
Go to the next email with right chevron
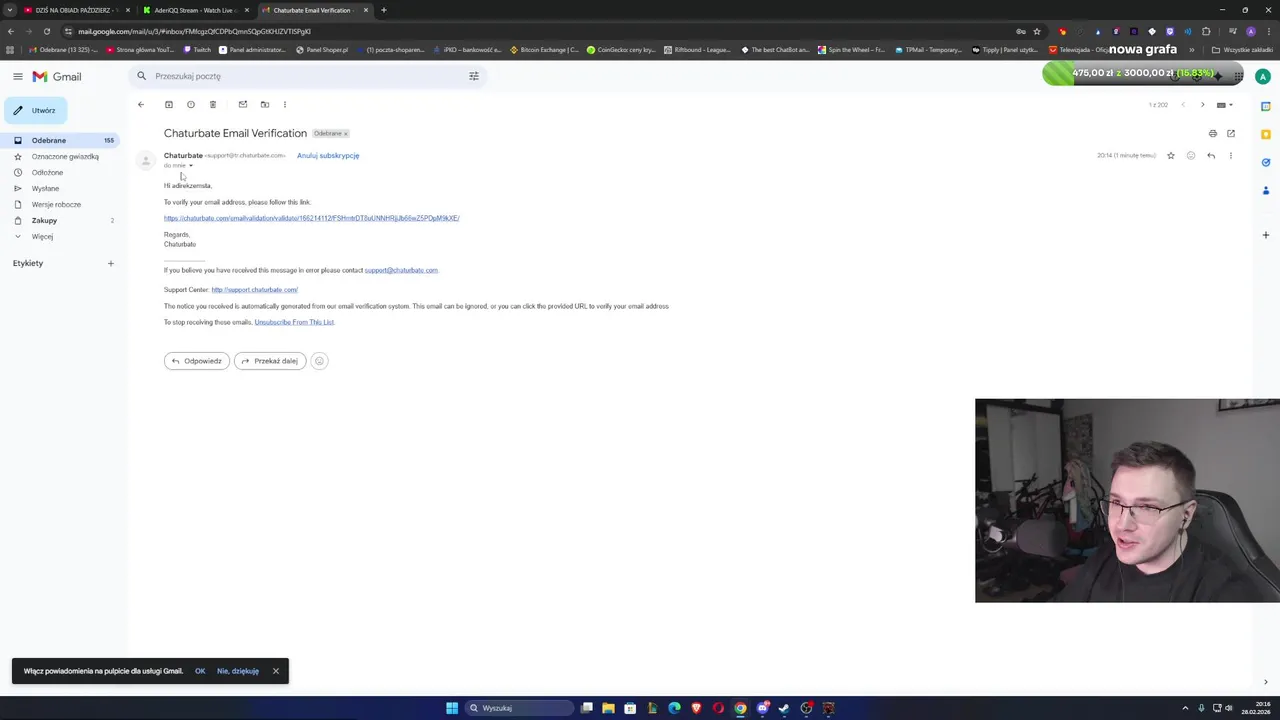tap(1203, 104)
